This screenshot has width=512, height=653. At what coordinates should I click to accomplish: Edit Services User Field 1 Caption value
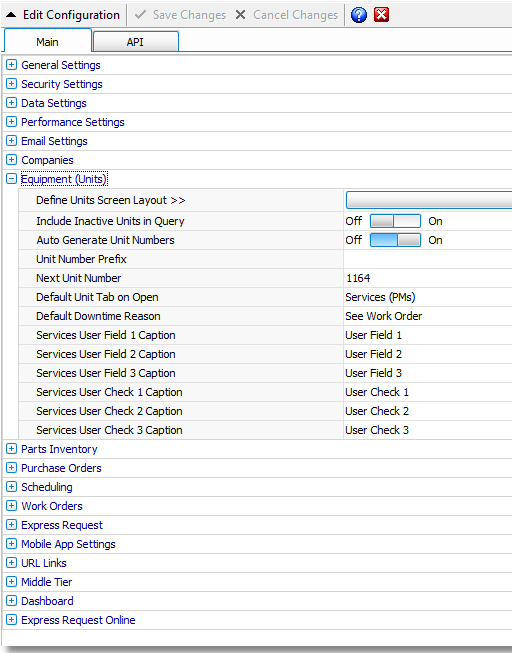[x=373, y=335]
